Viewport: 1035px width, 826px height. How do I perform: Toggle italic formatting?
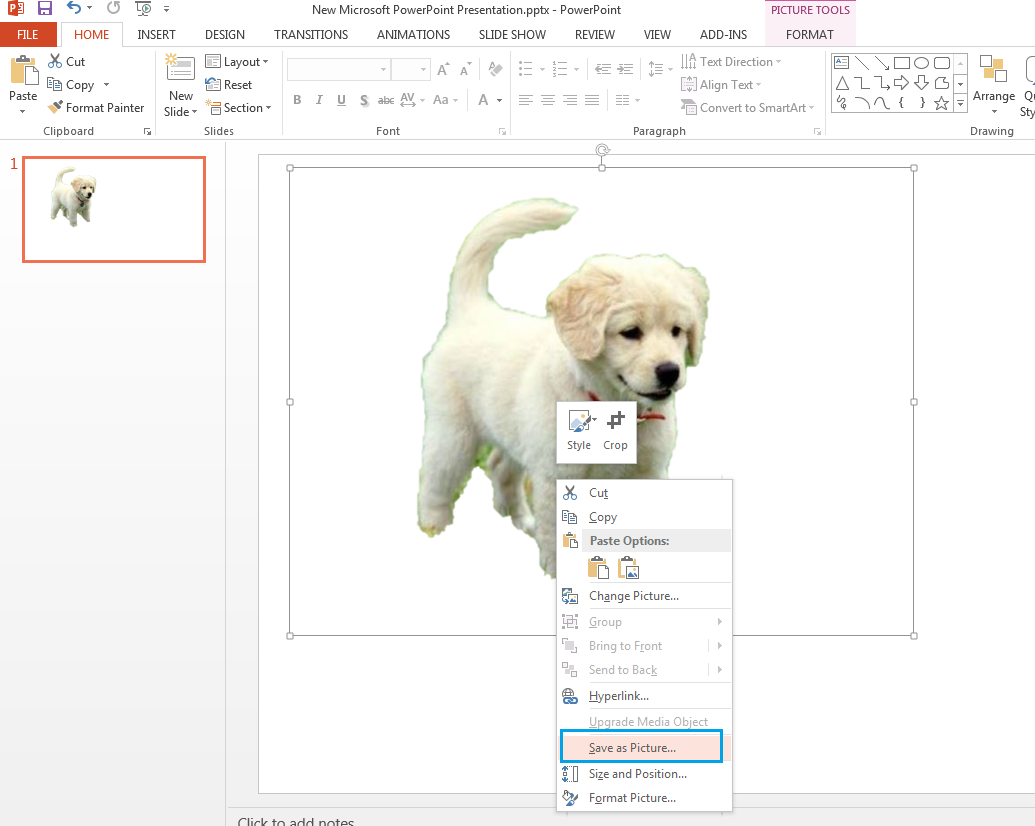coord(318,100)
